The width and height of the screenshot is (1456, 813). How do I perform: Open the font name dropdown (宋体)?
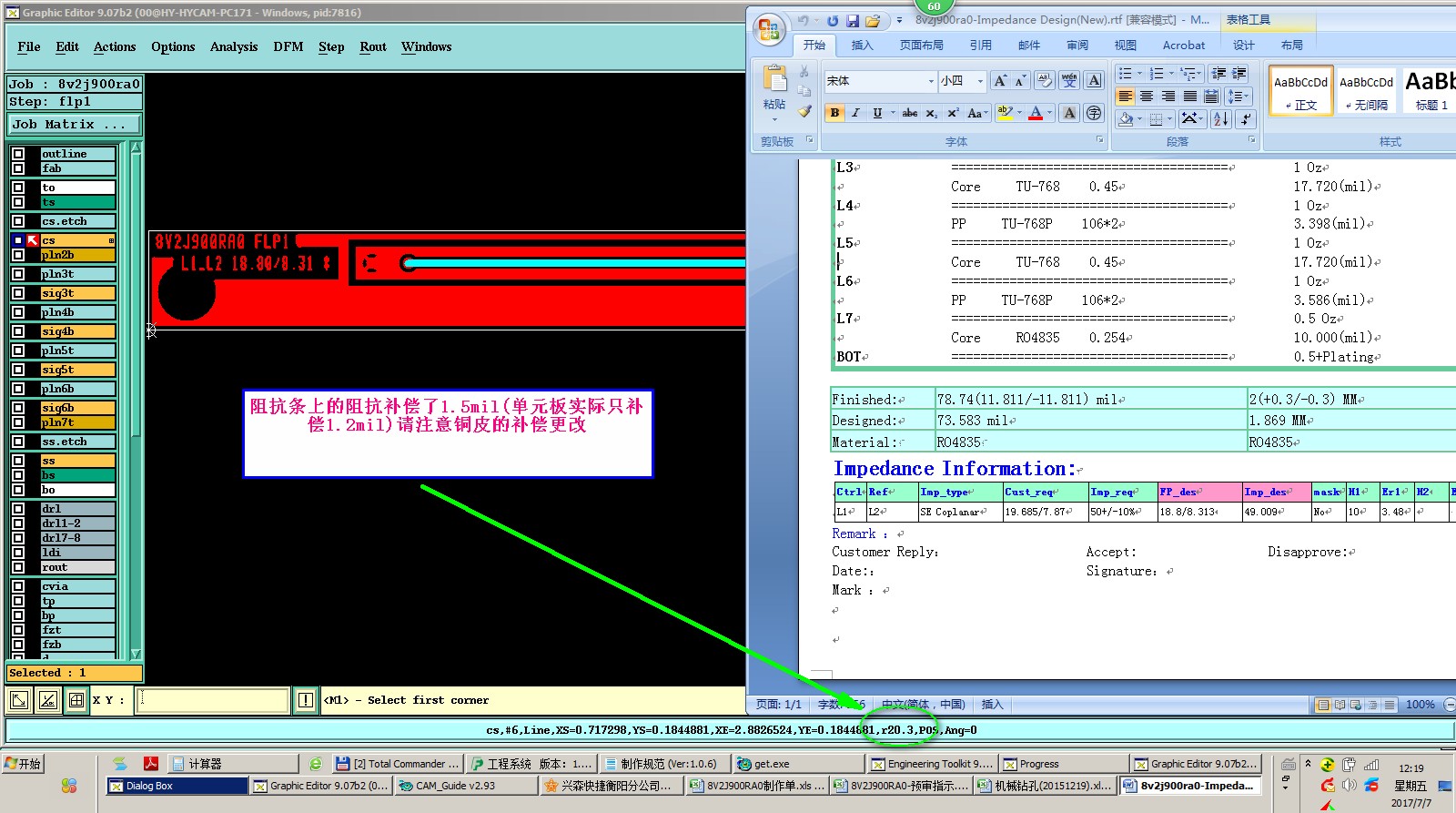pos(930,81)
